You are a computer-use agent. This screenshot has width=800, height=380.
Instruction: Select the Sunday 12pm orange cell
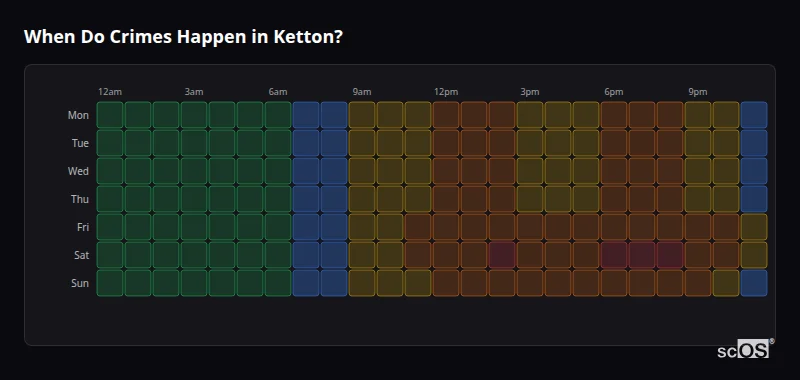coord(446,283)
